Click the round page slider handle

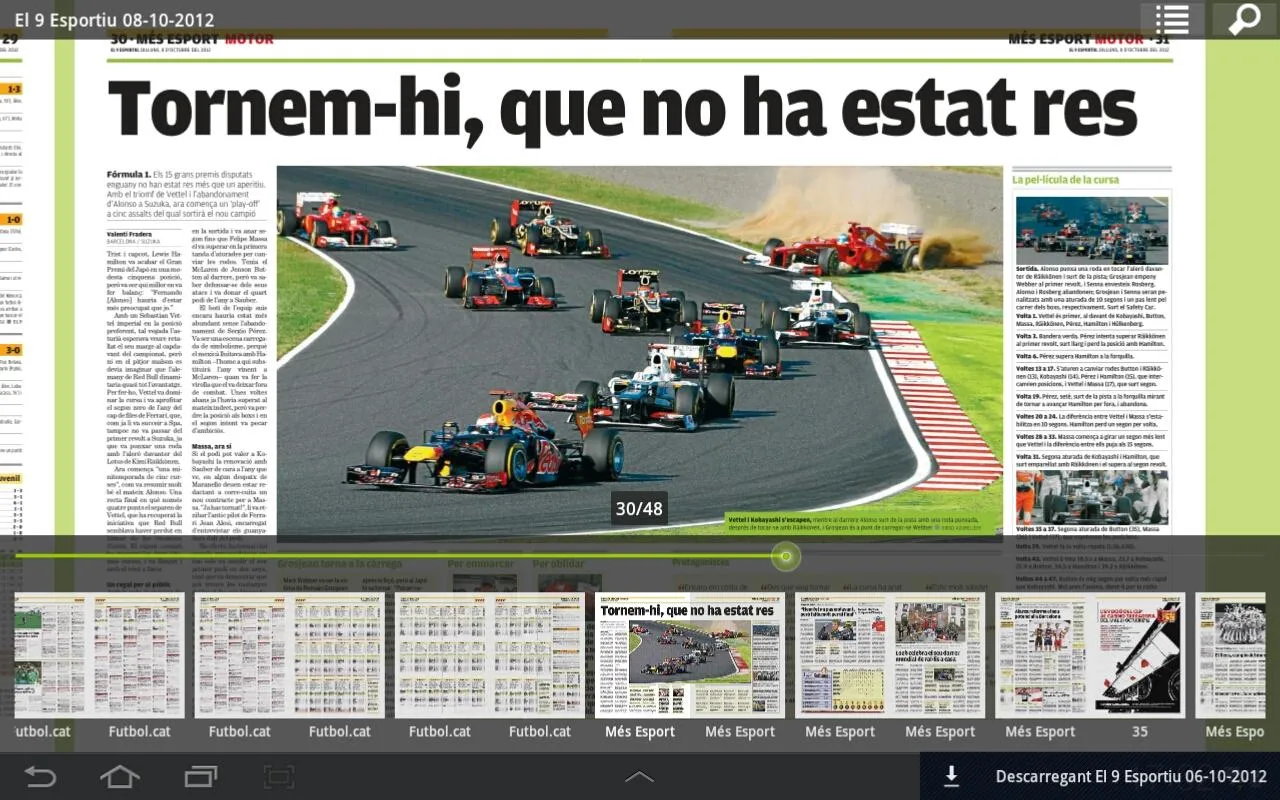[x=787, y=556]
